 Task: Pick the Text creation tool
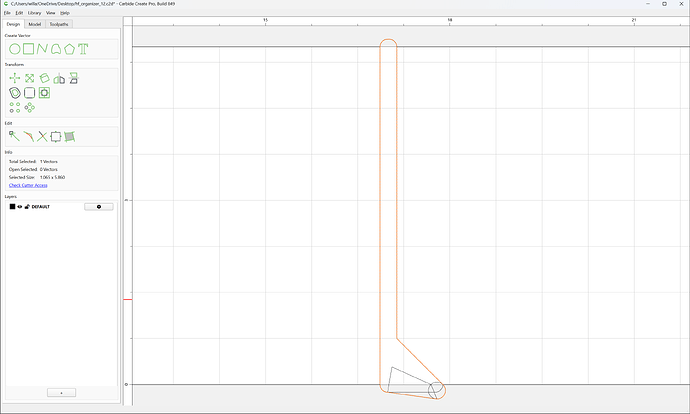pos(83,49)
